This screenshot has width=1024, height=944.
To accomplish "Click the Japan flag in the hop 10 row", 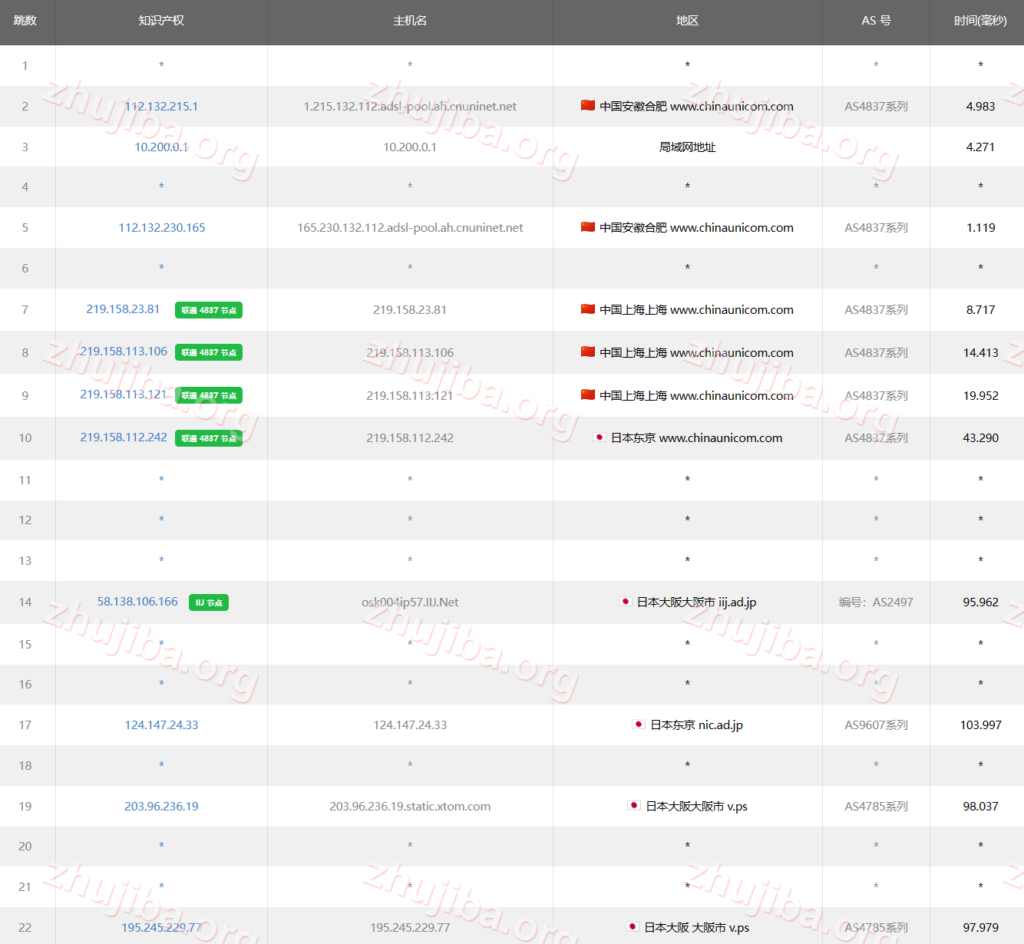I will pos(600,438).
